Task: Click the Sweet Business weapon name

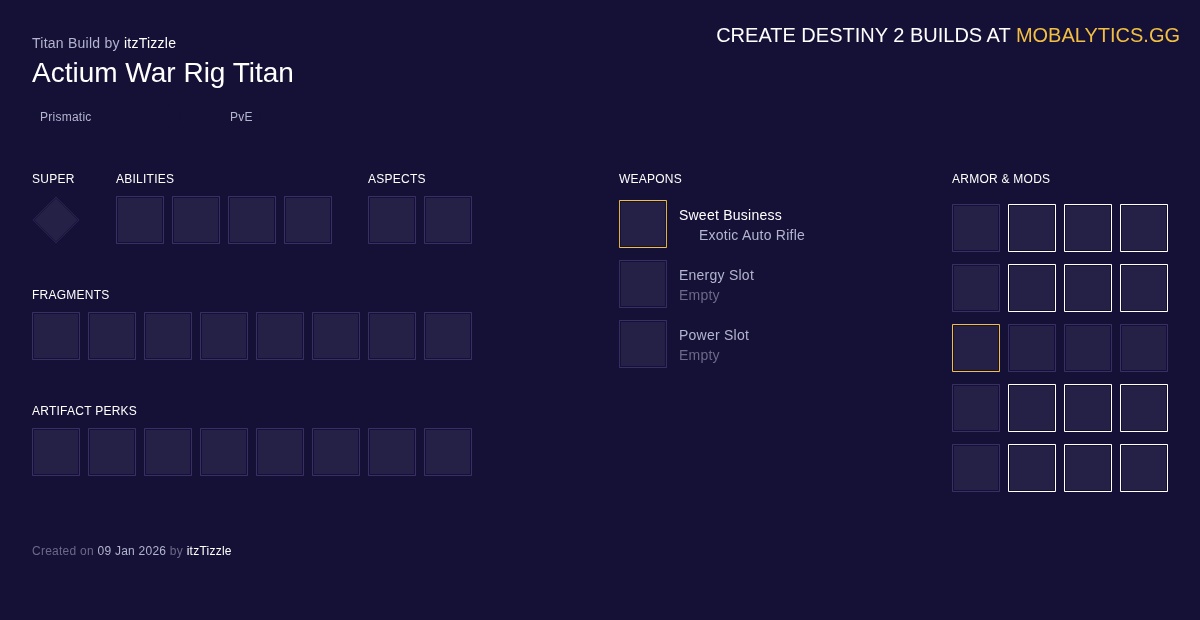Action: pyautogui.click(x=730, y=215)
